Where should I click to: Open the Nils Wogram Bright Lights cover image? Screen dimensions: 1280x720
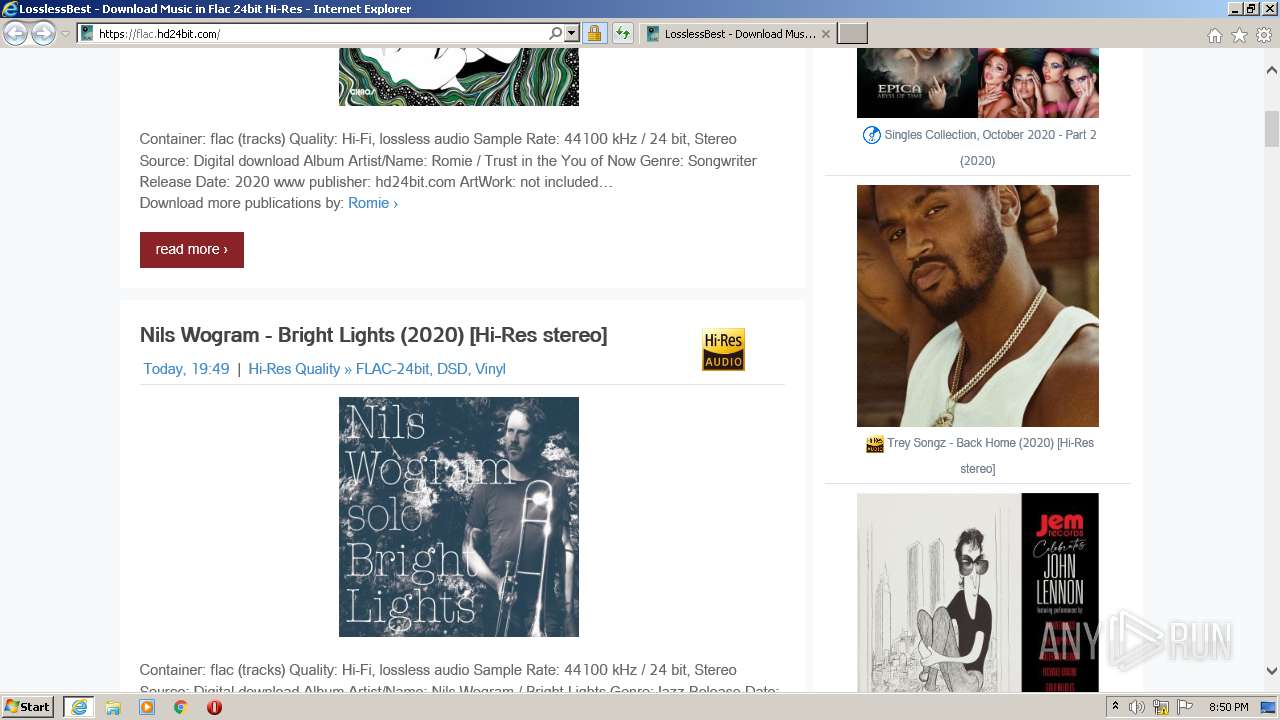[459, 517]
